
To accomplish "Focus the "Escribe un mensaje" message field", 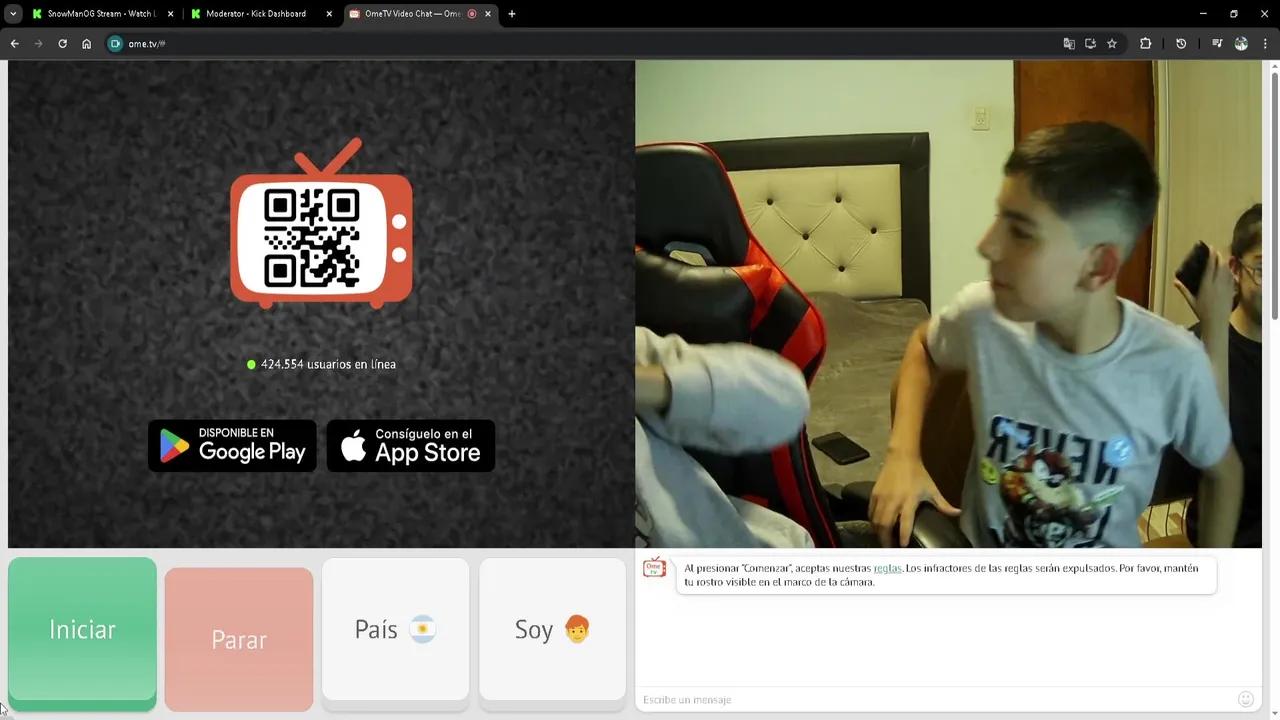I will click(935, 699).
